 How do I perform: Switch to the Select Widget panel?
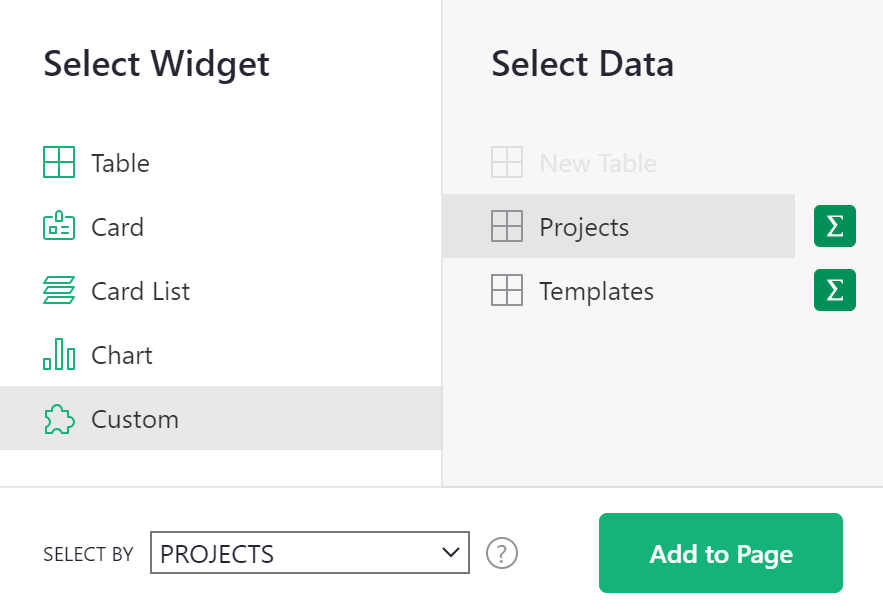coord(156,63)
